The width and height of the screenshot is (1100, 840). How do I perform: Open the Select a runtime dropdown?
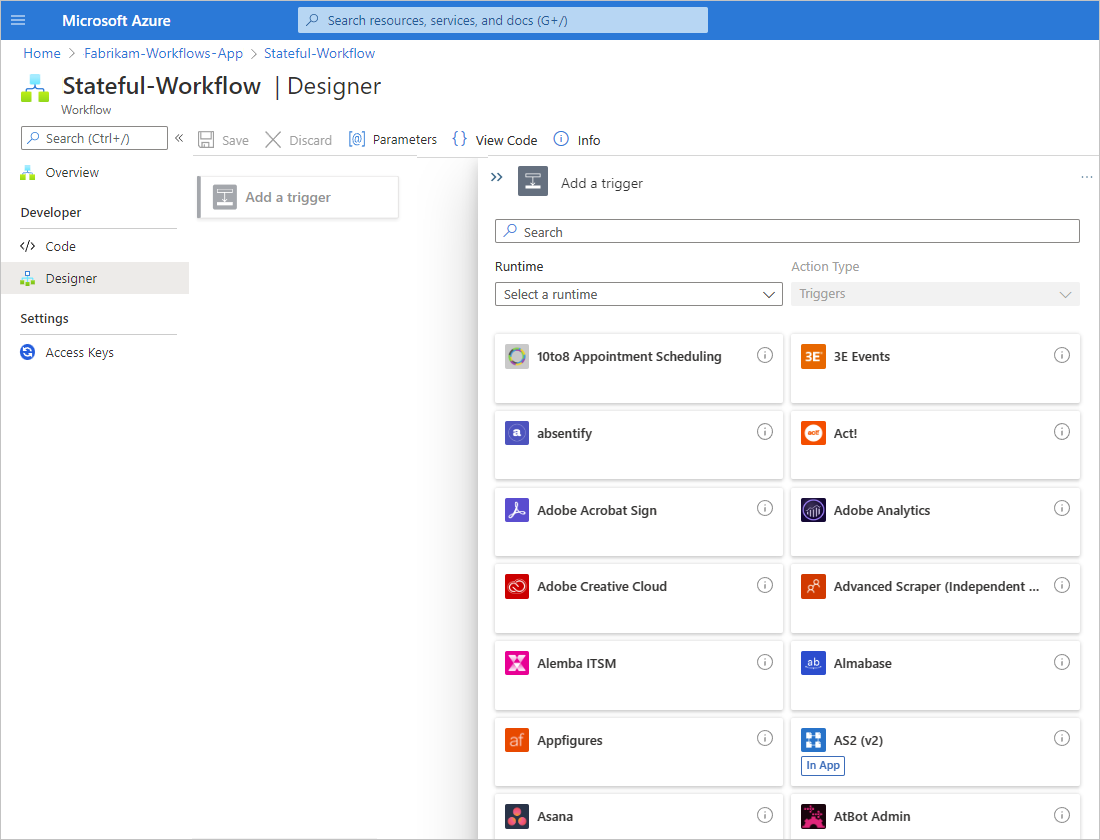(639, 294)
